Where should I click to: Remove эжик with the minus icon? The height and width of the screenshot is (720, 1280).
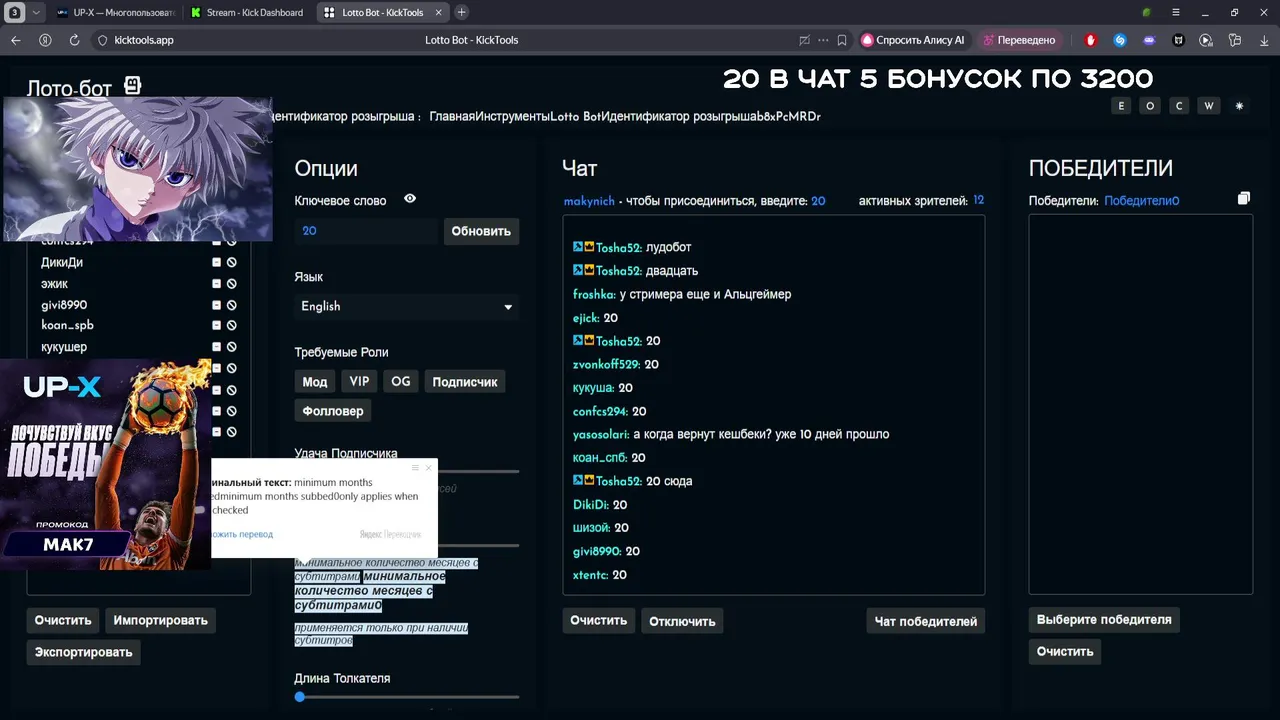(216, 284)
